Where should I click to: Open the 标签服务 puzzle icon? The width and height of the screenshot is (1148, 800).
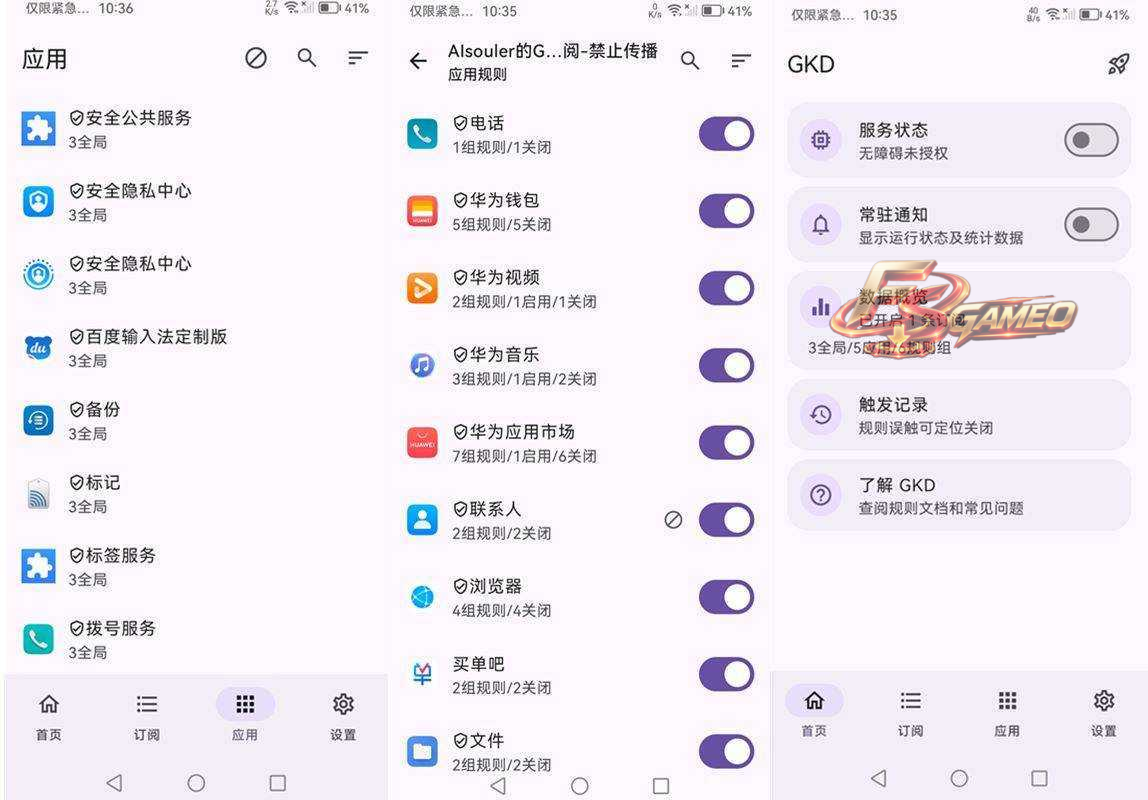[x=38, y=567]
